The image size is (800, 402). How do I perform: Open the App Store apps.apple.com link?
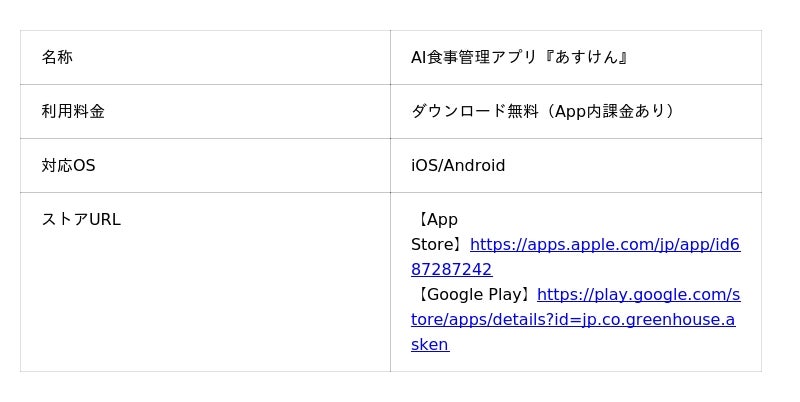point(604,245)
